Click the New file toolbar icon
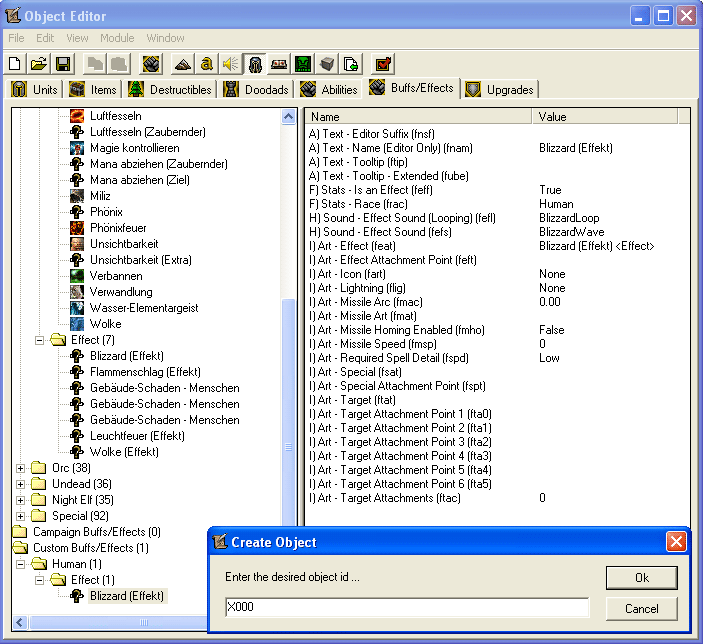 click(15, 64)
